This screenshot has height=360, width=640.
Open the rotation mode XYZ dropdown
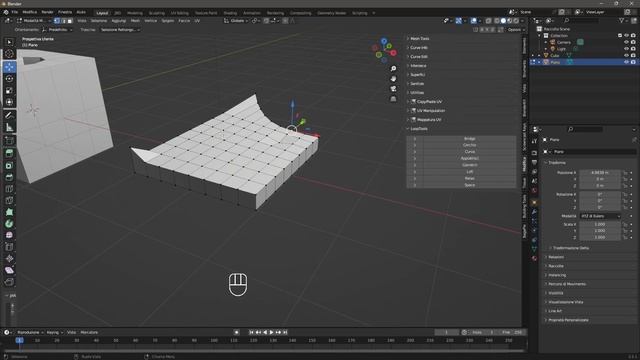(600, 216)
